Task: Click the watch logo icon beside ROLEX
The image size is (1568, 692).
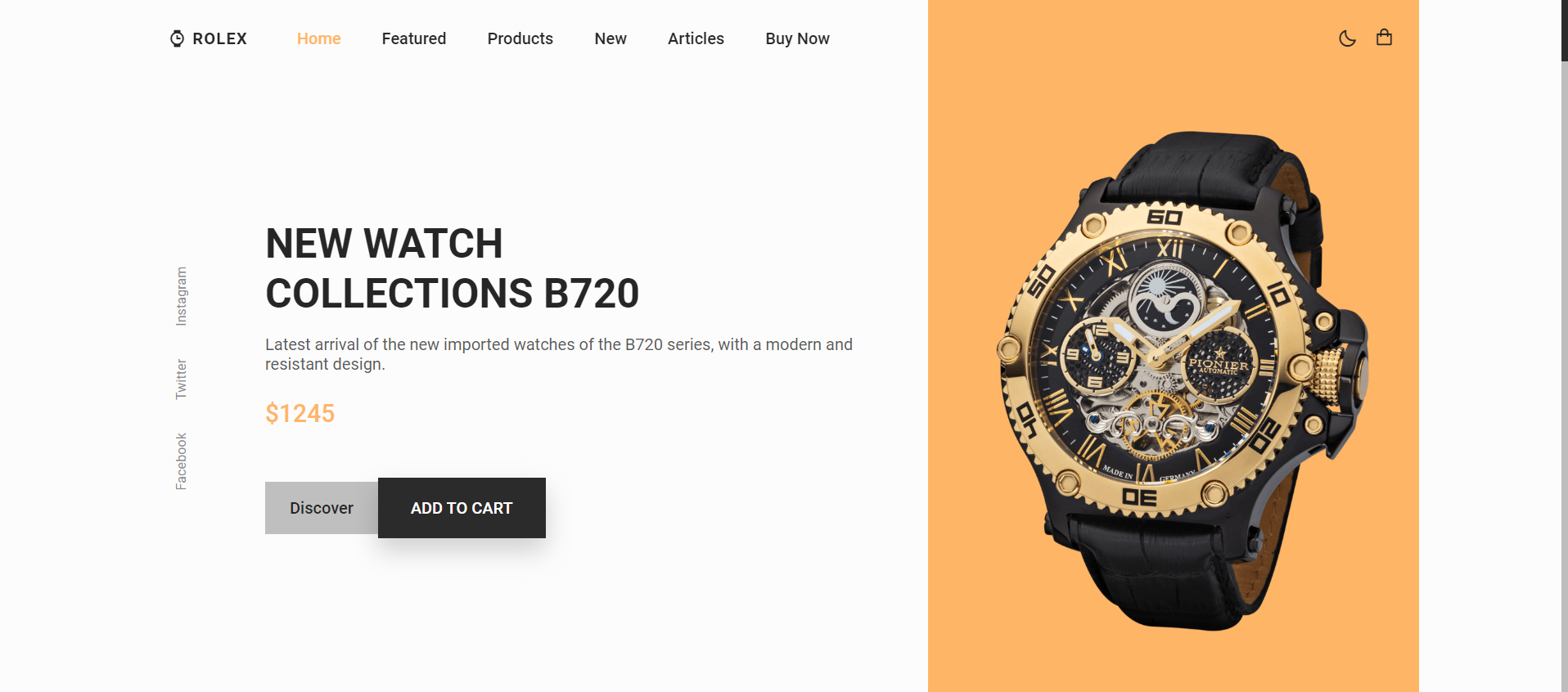Action: [x=177, y=38]
